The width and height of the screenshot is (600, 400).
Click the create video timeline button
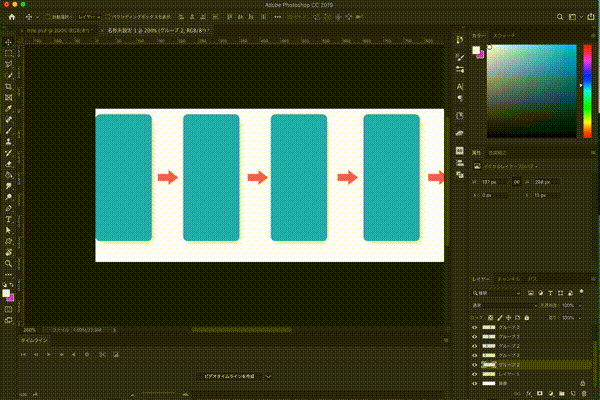point(229,376)
